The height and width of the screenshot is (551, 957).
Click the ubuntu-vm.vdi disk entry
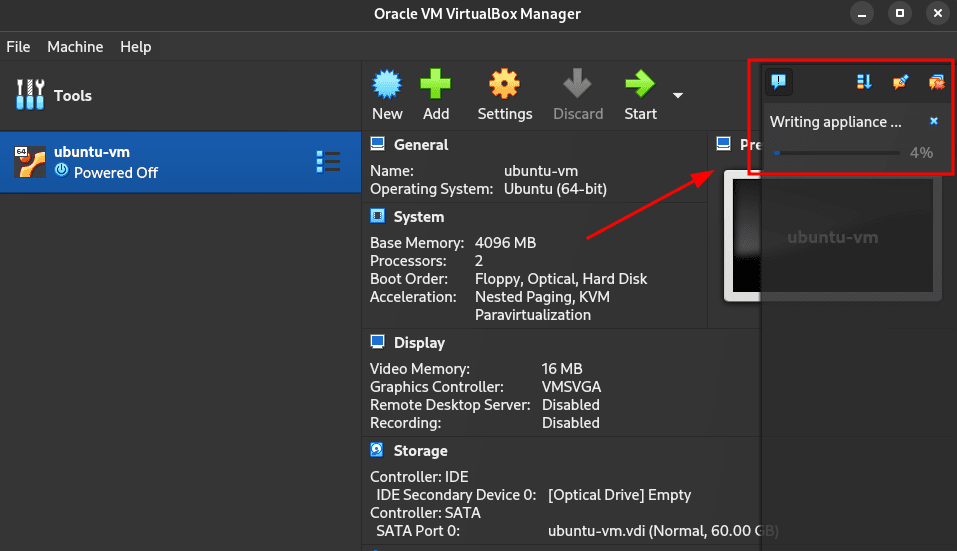click(663, 531)
